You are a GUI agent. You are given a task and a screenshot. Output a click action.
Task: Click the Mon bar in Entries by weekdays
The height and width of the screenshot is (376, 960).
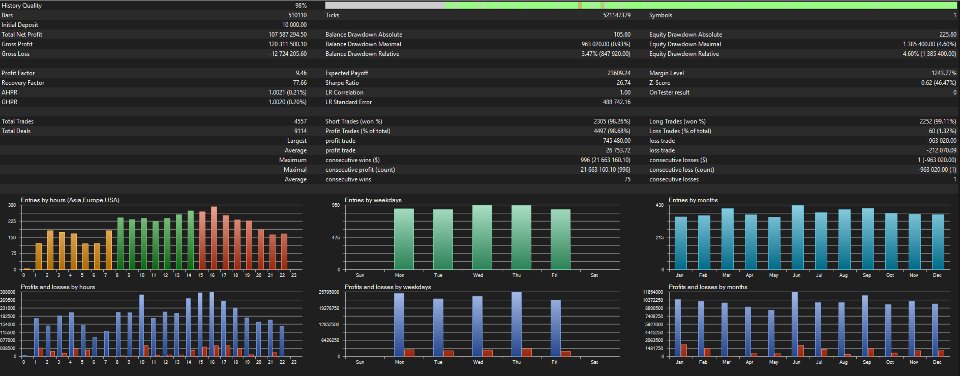403,239
